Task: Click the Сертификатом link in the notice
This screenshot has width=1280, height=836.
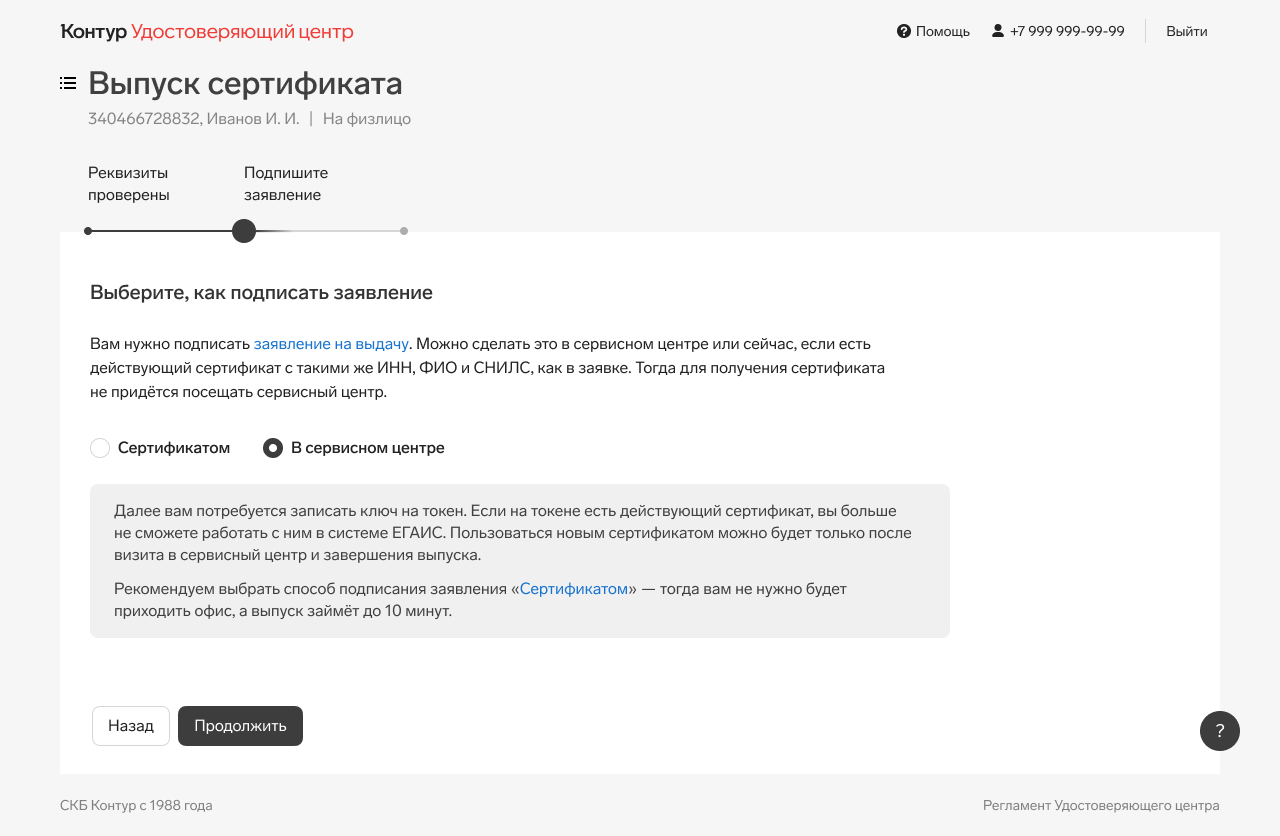Action: (574, 589)
